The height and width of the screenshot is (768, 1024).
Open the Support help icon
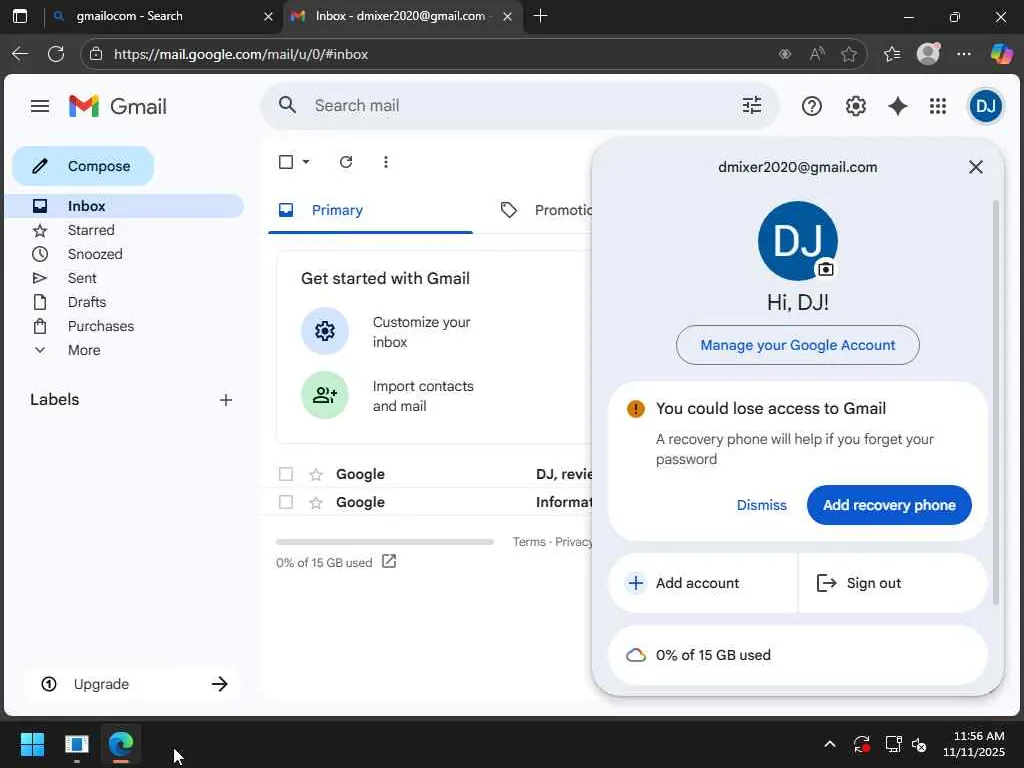811,106
